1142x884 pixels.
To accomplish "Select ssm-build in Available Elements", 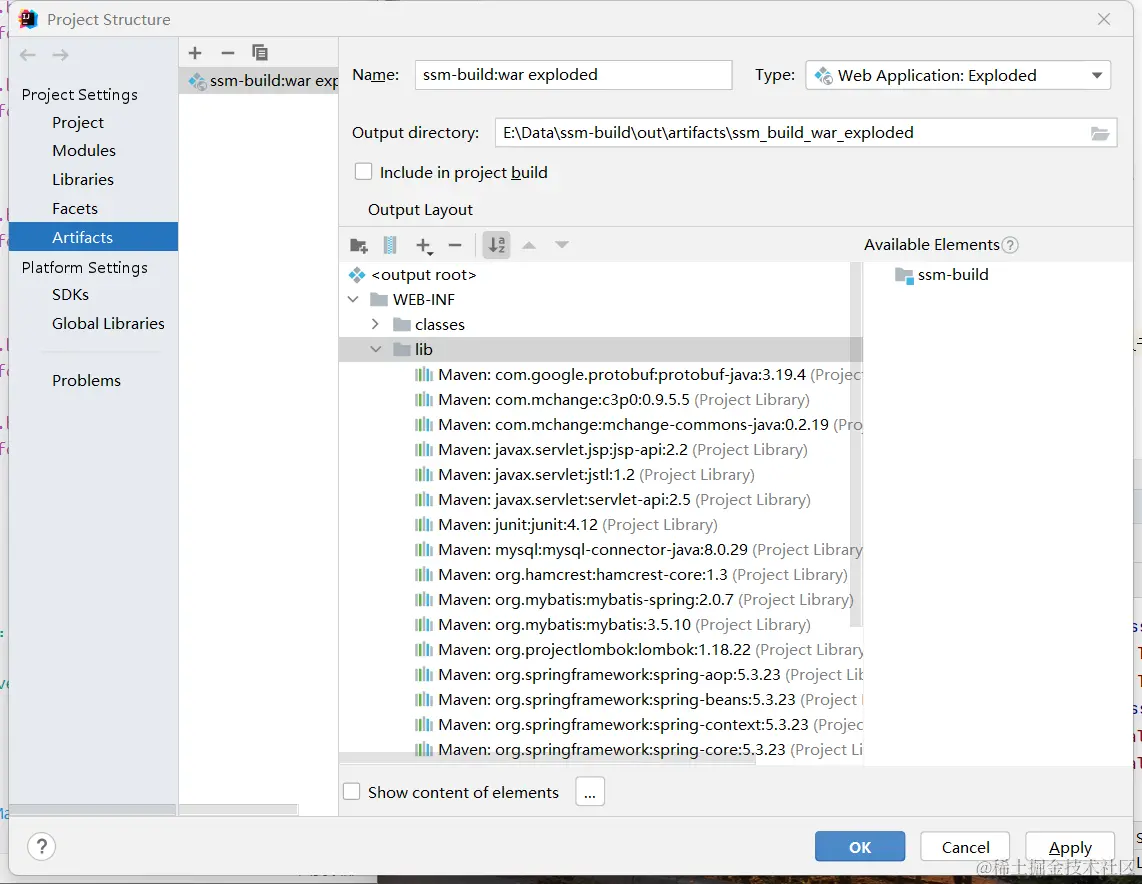I will [953, 275].
